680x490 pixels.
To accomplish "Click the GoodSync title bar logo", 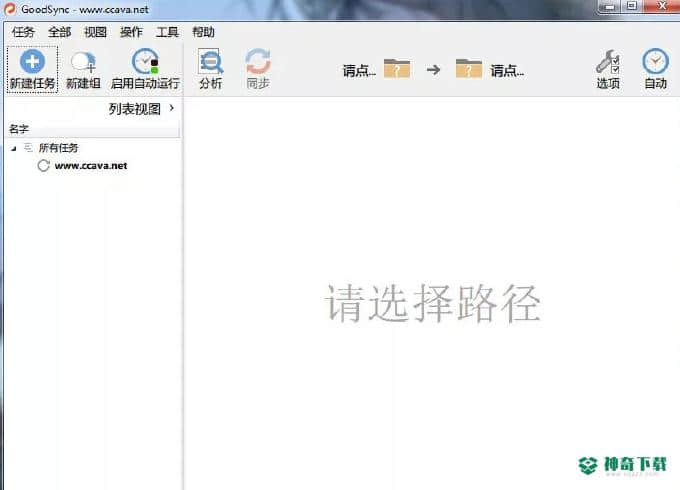I will (x=10, y=9).
